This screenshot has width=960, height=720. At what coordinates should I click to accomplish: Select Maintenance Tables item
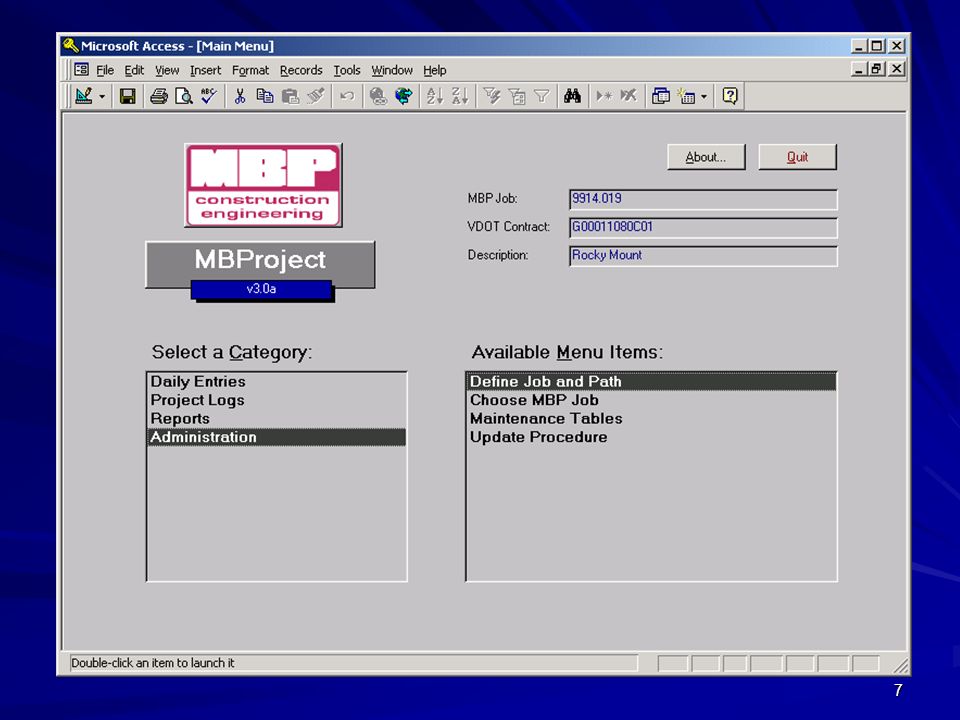(x=651, y=419)
